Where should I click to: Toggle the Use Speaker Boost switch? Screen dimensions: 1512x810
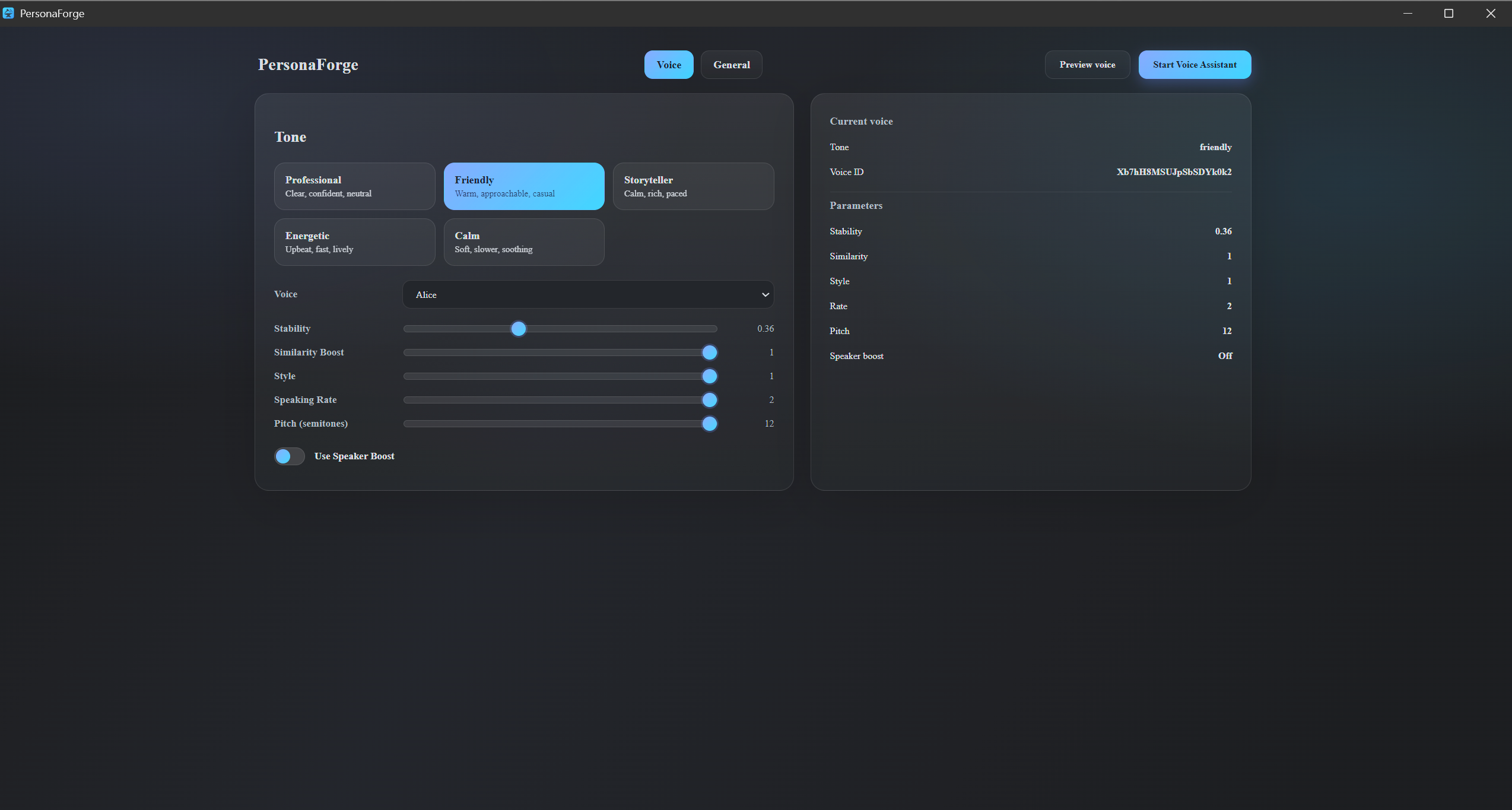[x=289, y=456]
